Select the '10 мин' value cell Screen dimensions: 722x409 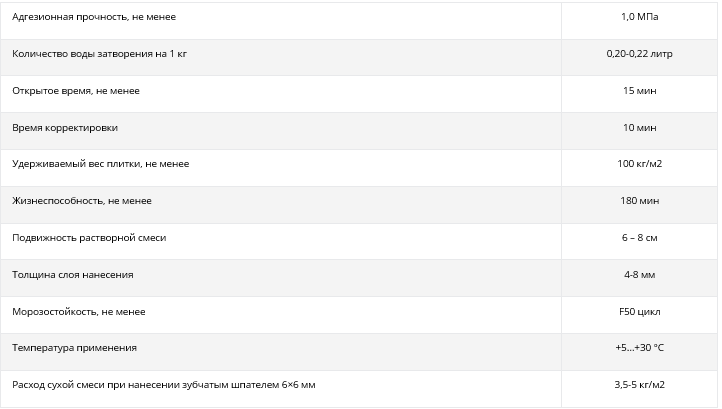pyautogui.click(x=639, y=128)
